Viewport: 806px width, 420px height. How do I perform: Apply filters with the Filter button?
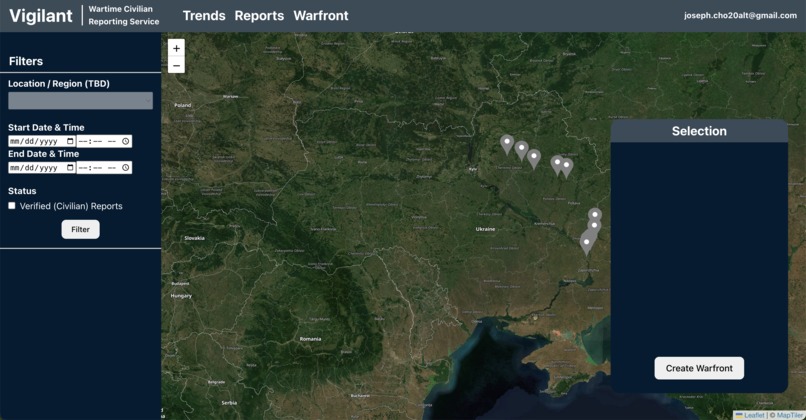click(x=81, y=229)
